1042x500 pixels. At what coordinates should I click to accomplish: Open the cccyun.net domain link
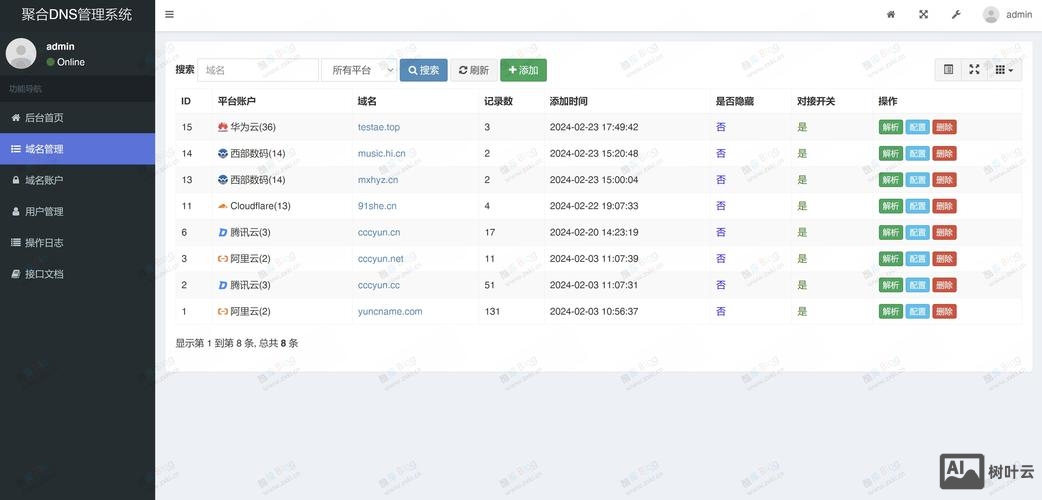[x=380, y=258]
